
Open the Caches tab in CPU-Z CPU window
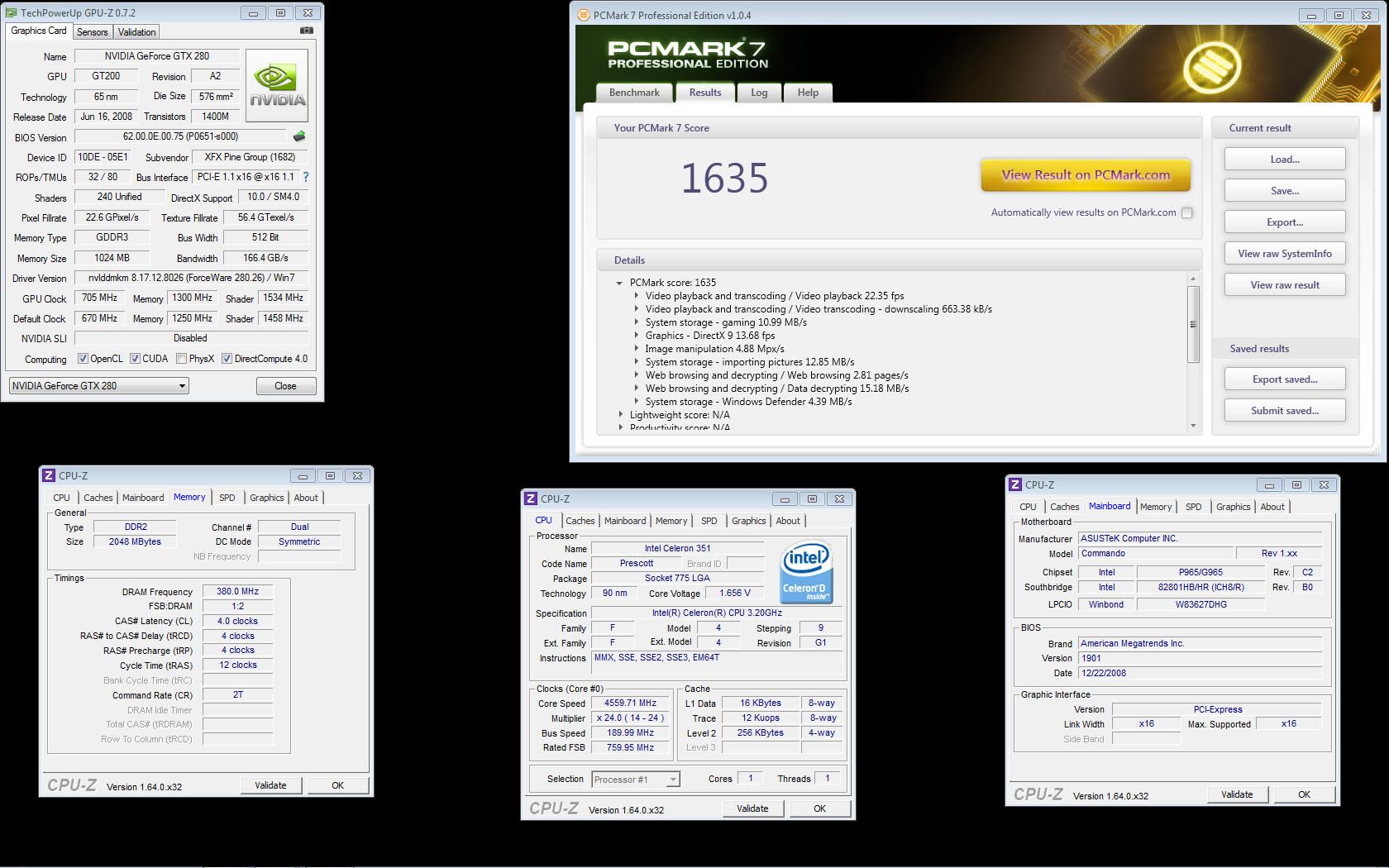coord(580,521)
